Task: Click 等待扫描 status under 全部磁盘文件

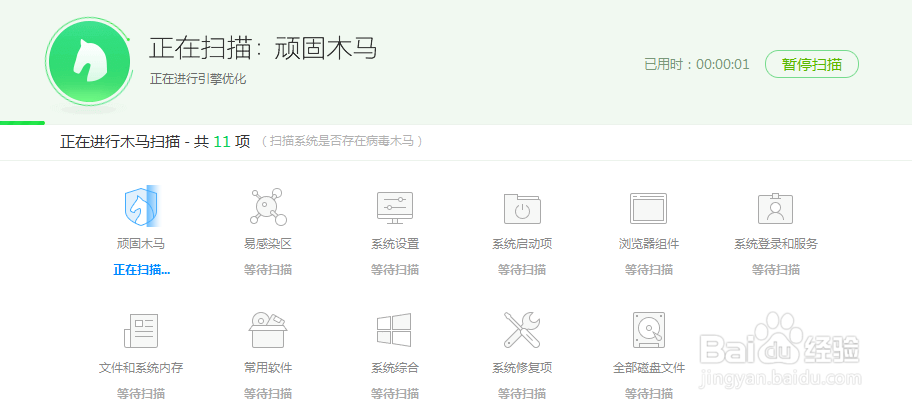Action: (x=649, y=393)
